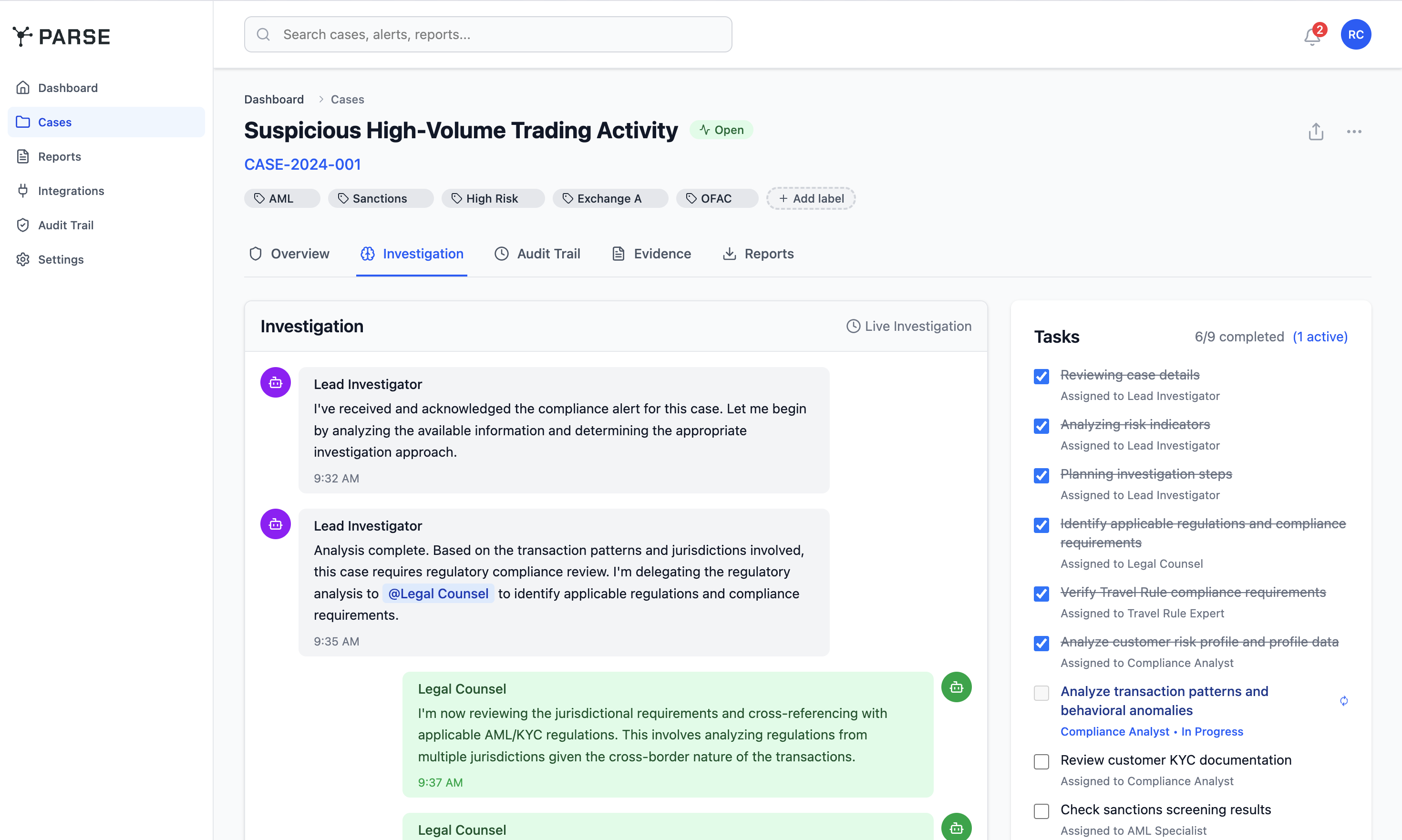Click the Lead Investigator bot avatar
Image resolution: width=1402 pixels, height=840 pixels.
[x=275, y=382]
